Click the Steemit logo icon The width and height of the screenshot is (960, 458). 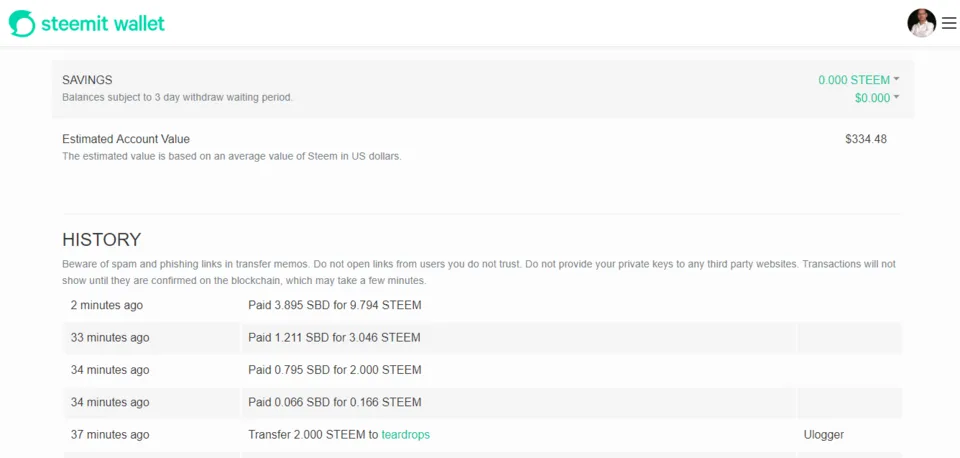tap(22, 23)
